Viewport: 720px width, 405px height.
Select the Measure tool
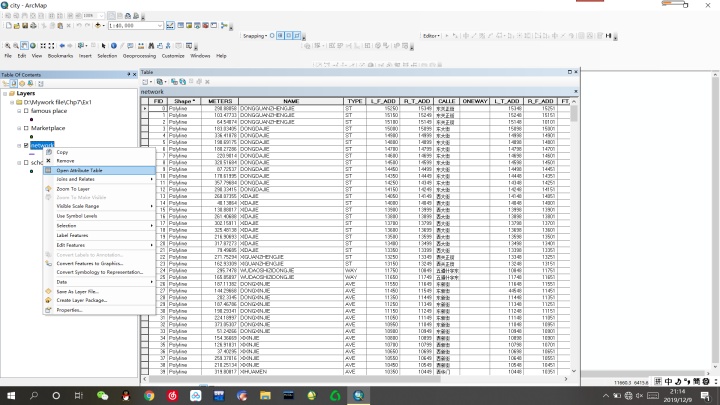point(141,46)
